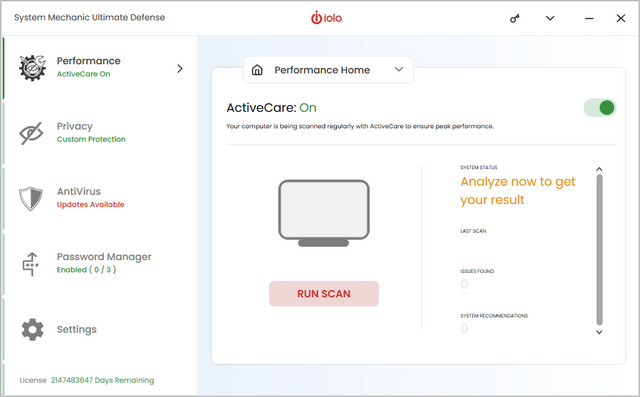Click the Settings gear icon
Screen dimensions: 640x397
(x=32, y=329)
